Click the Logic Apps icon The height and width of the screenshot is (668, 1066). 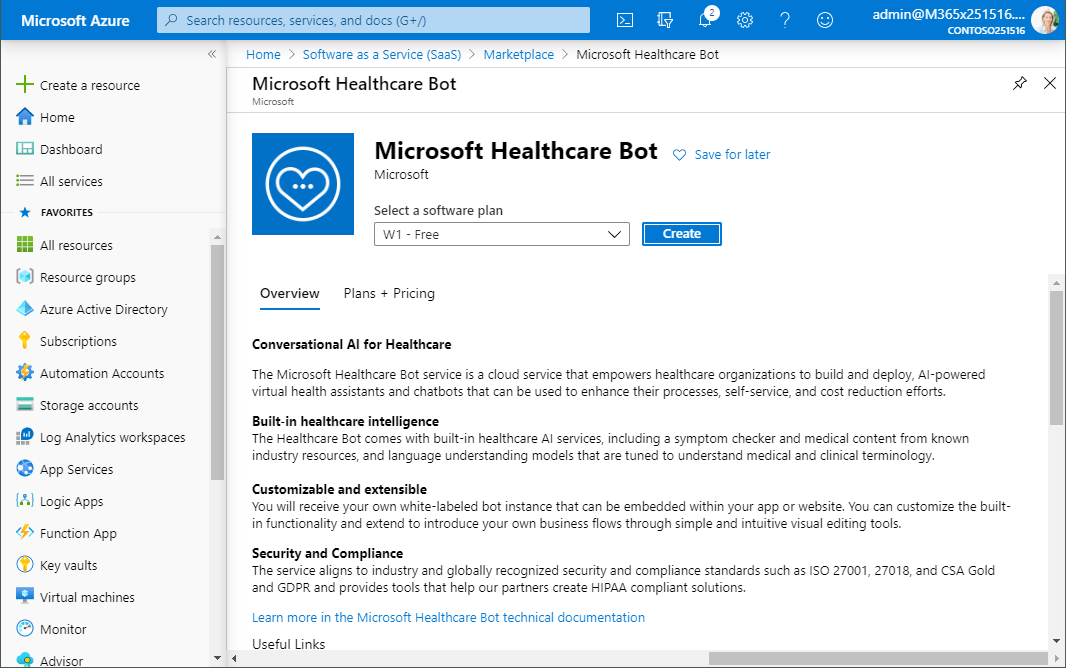[x=24, y=501]
